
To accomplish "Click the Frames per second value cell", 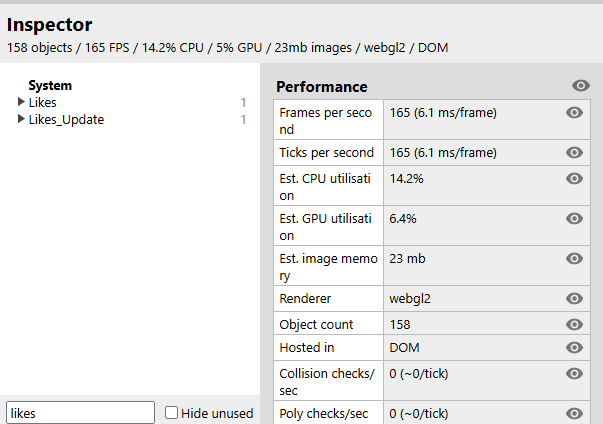I will [486, 120].
